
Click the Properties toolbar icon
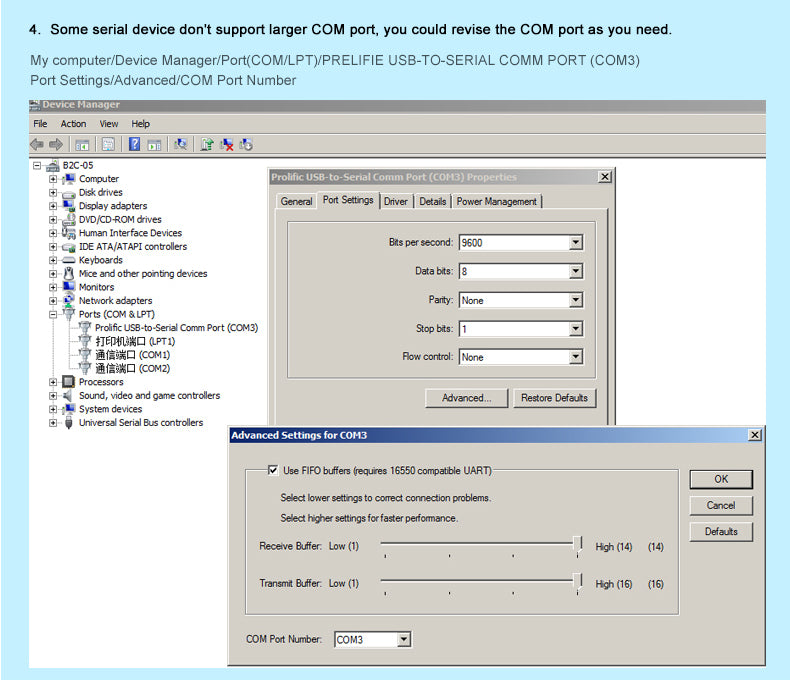[x=108, y=144]
